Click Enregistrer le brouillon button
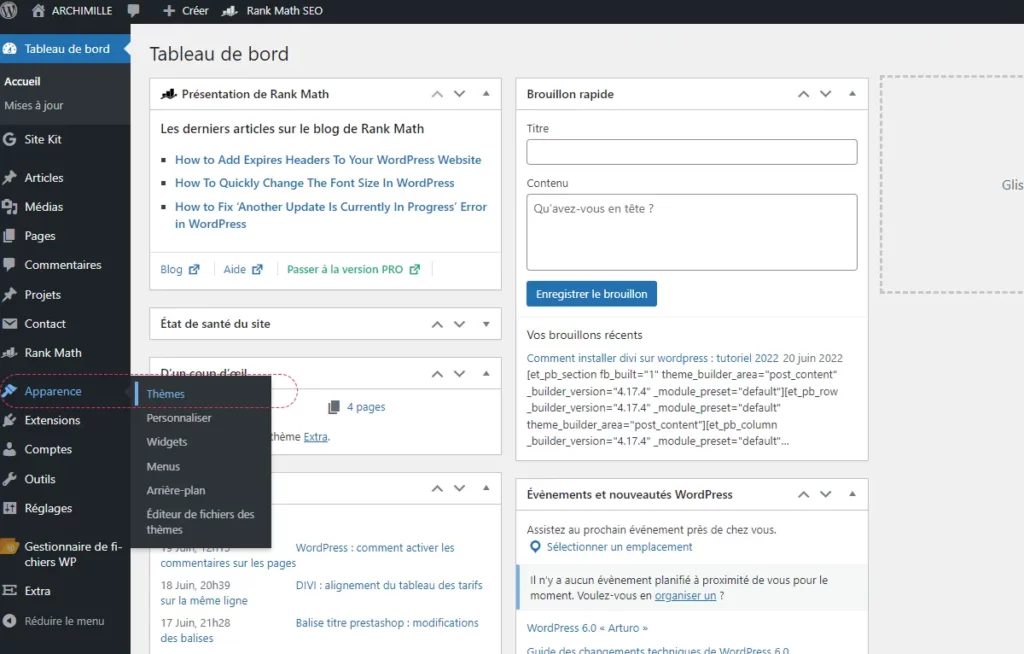 [x=591, y=294]
